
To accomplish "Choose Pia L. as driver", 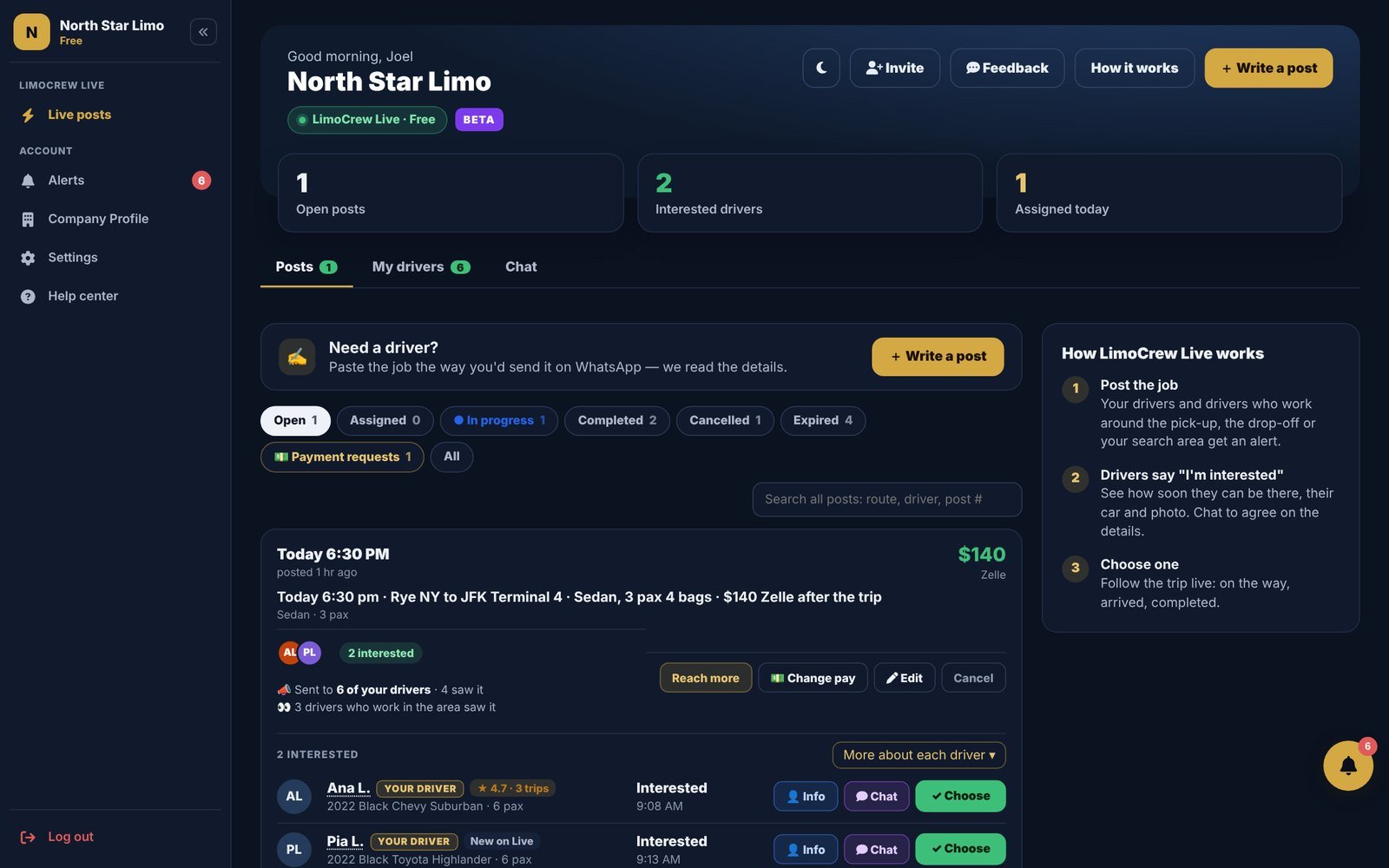I will (960, 849).
